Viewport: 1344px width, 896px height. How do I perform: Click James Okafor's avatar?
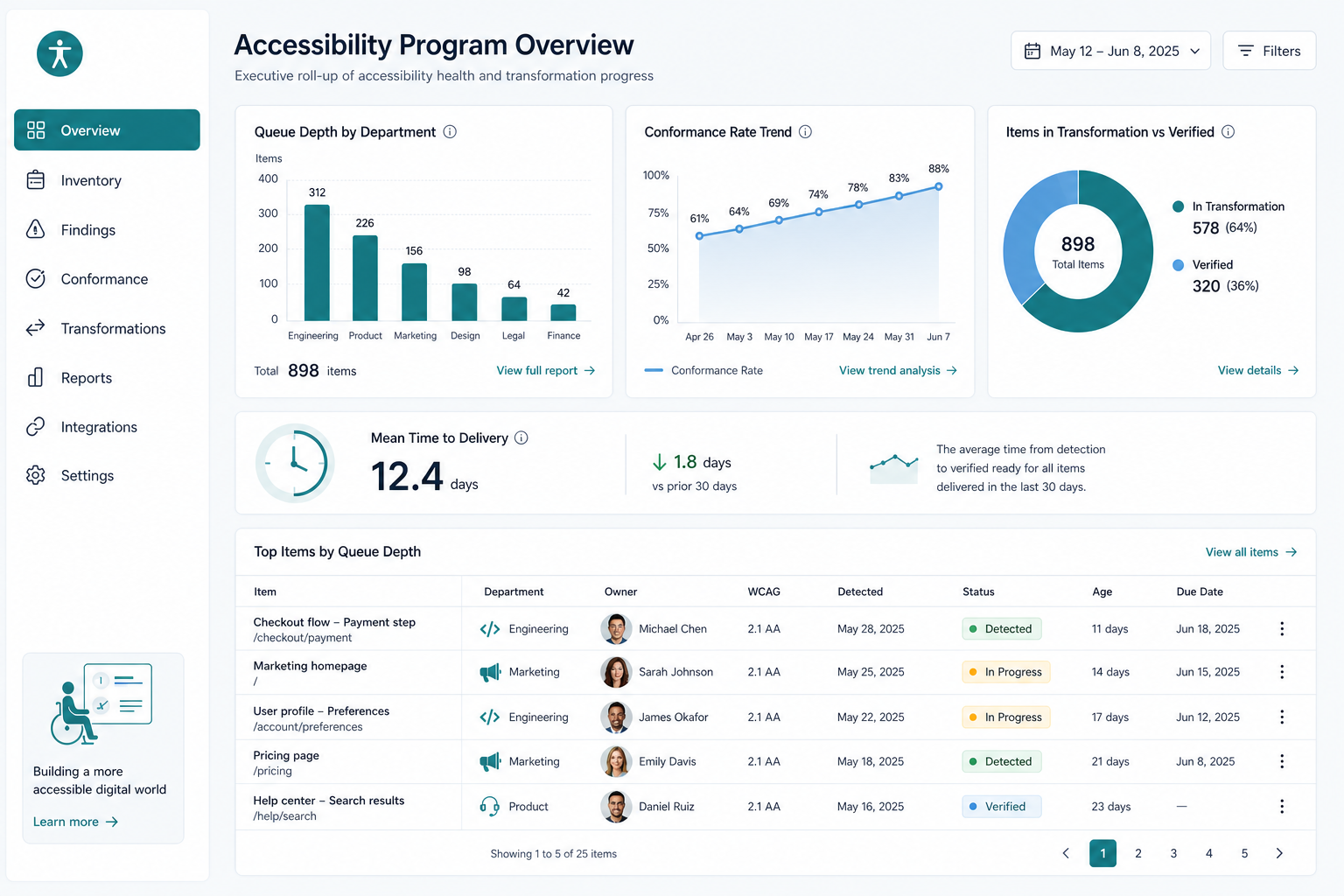[x=616, y=717]
